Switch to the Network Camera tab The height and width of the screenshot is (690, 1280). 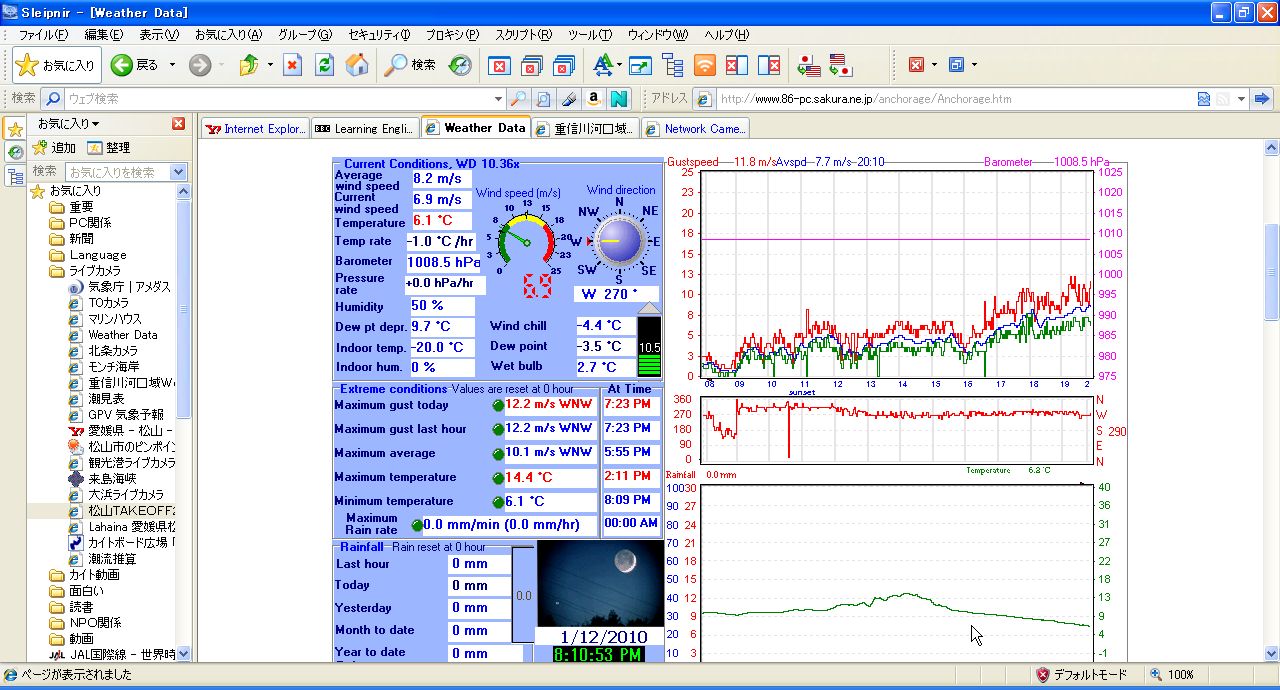(x=695, y=128)
